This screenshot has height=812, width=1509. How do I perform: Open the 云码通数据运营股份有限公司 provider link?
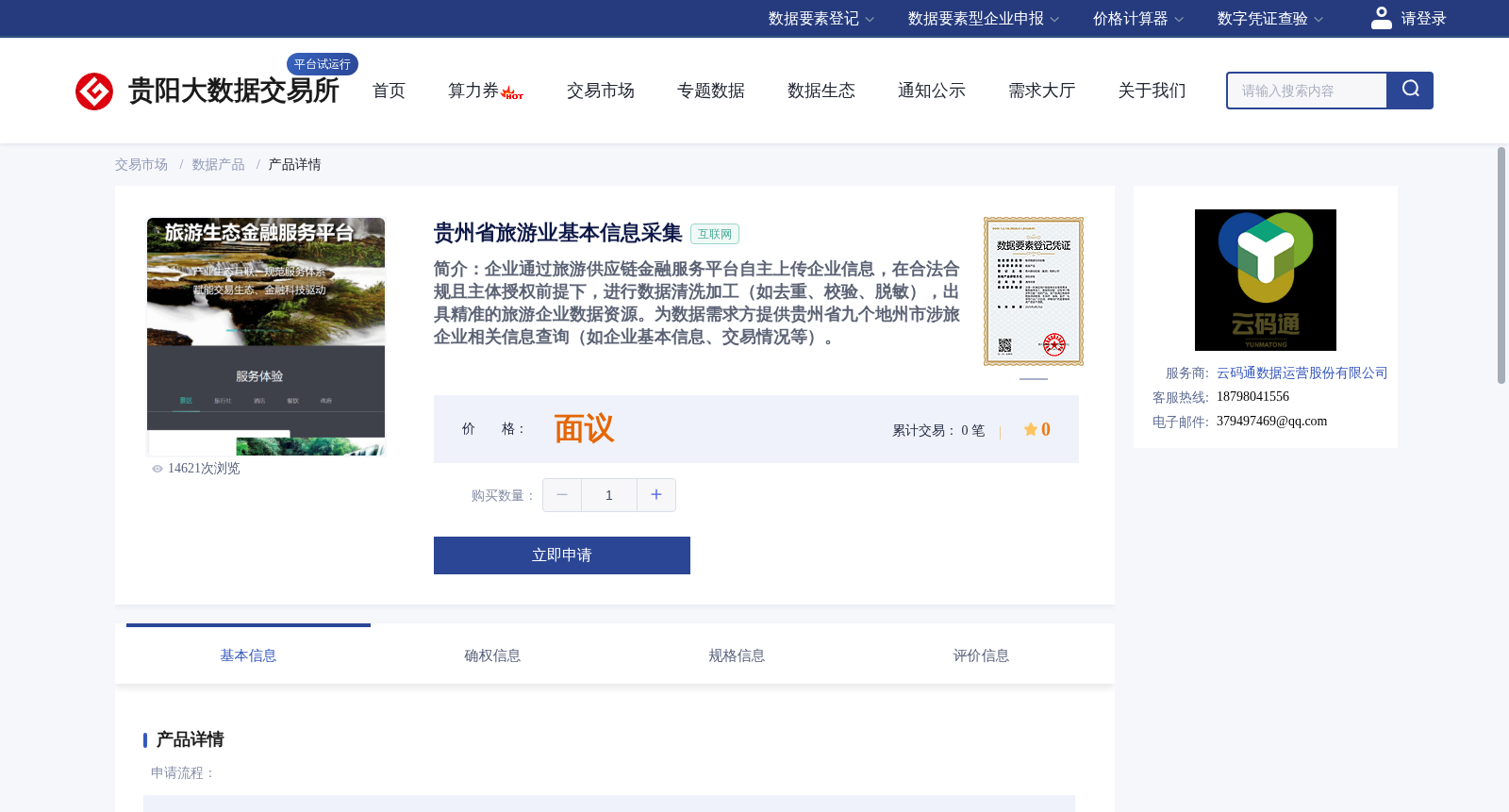(x=1302, y=373)
